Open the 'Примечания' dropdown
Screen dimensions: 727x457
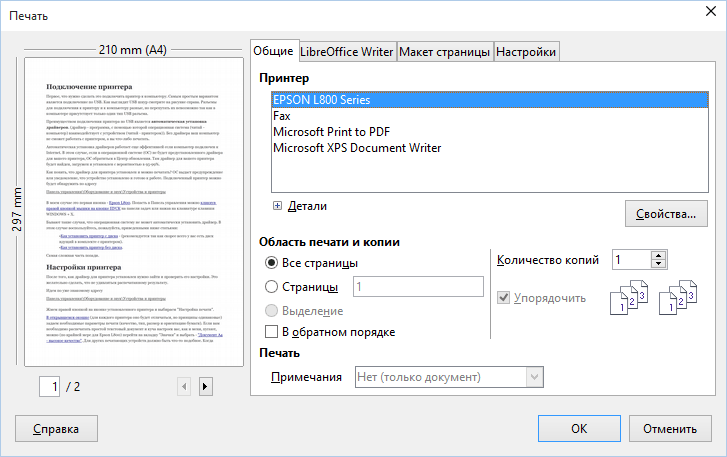(450, 377)
